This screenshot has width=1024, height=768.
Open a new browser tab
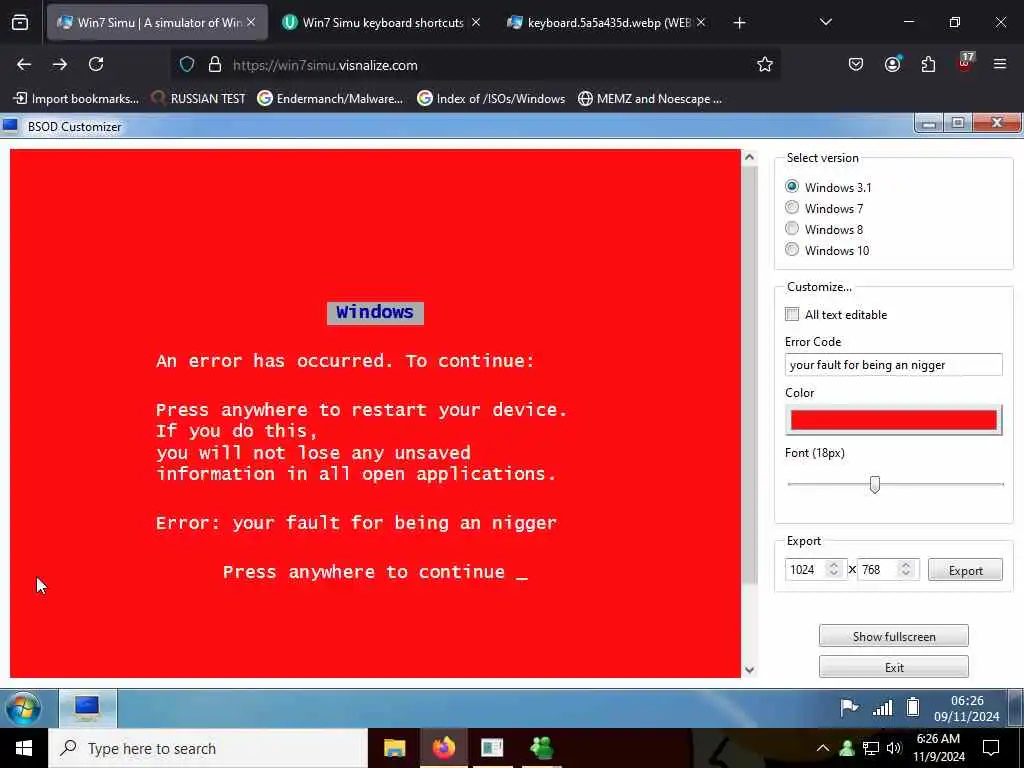click(739, 23)
